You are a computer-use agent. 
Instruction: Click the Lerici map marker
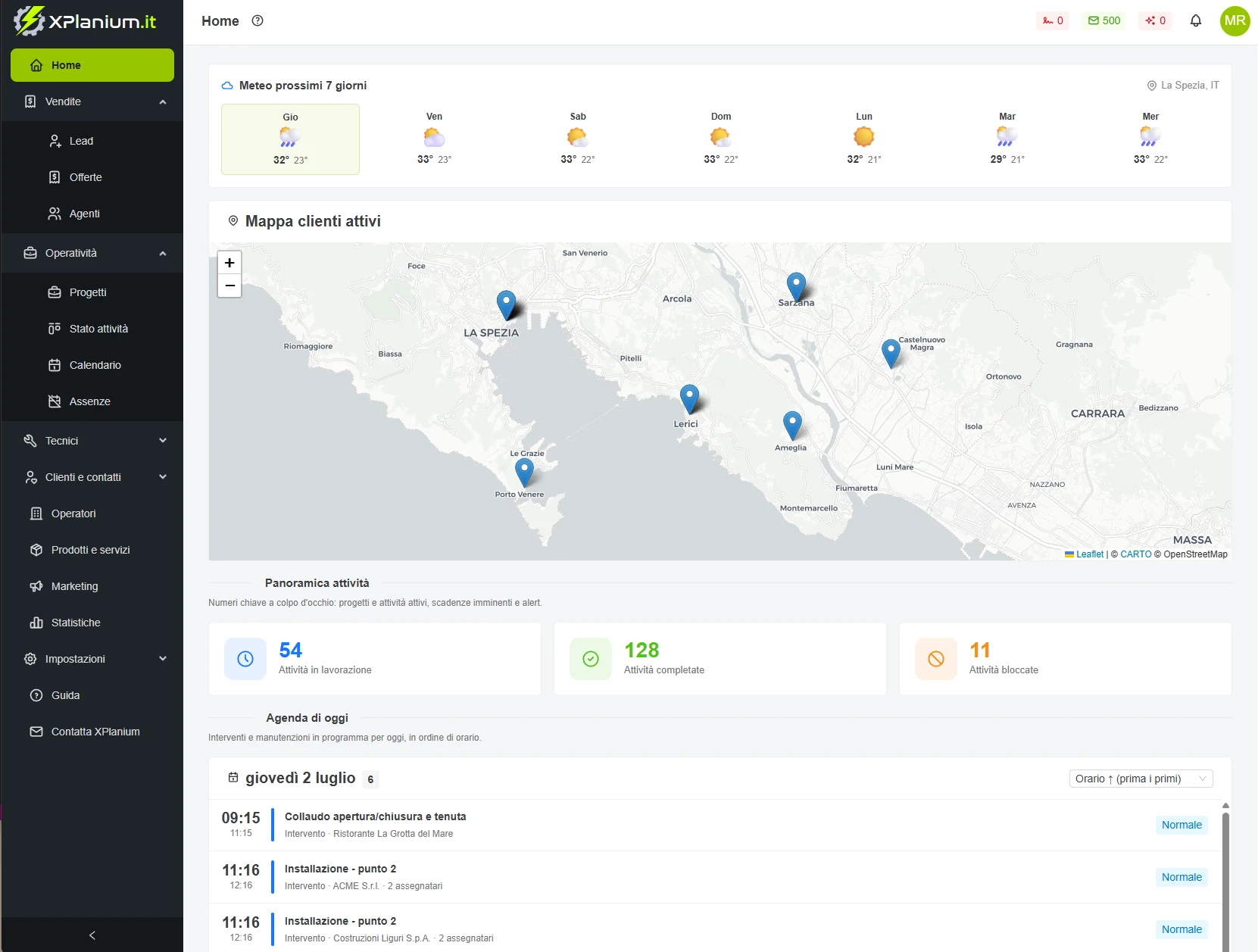point(689,398)
